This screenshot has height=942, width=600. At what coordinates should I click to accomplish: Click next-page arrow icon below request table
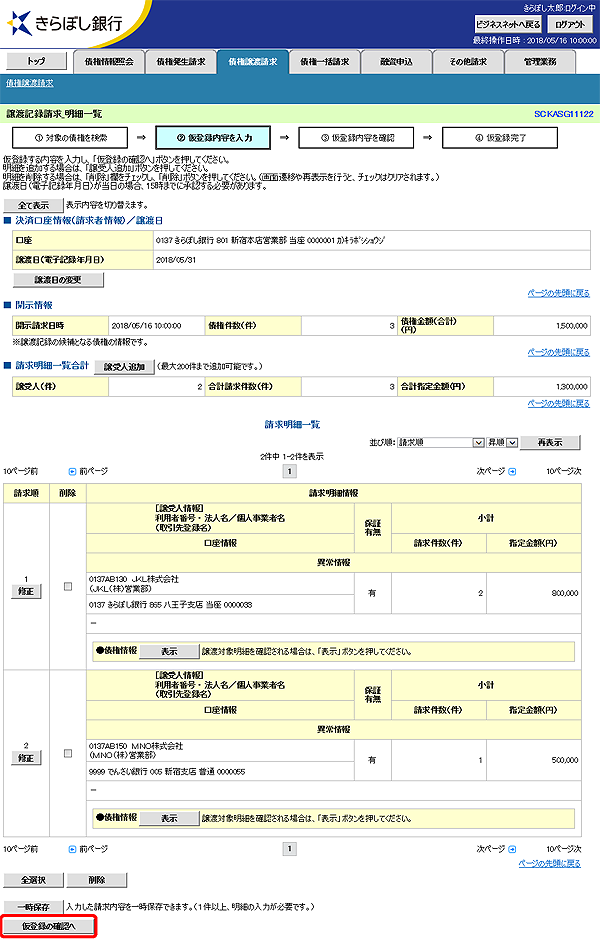(x=512, y=849)
